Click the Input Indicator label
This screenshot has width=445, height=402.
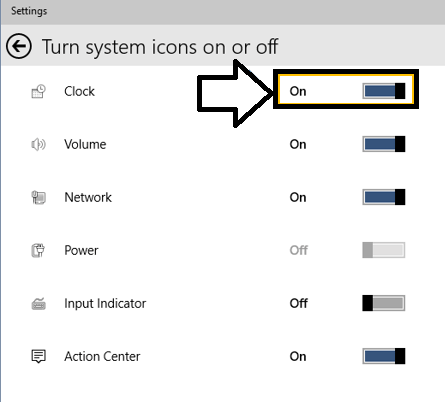coord(105,304)
